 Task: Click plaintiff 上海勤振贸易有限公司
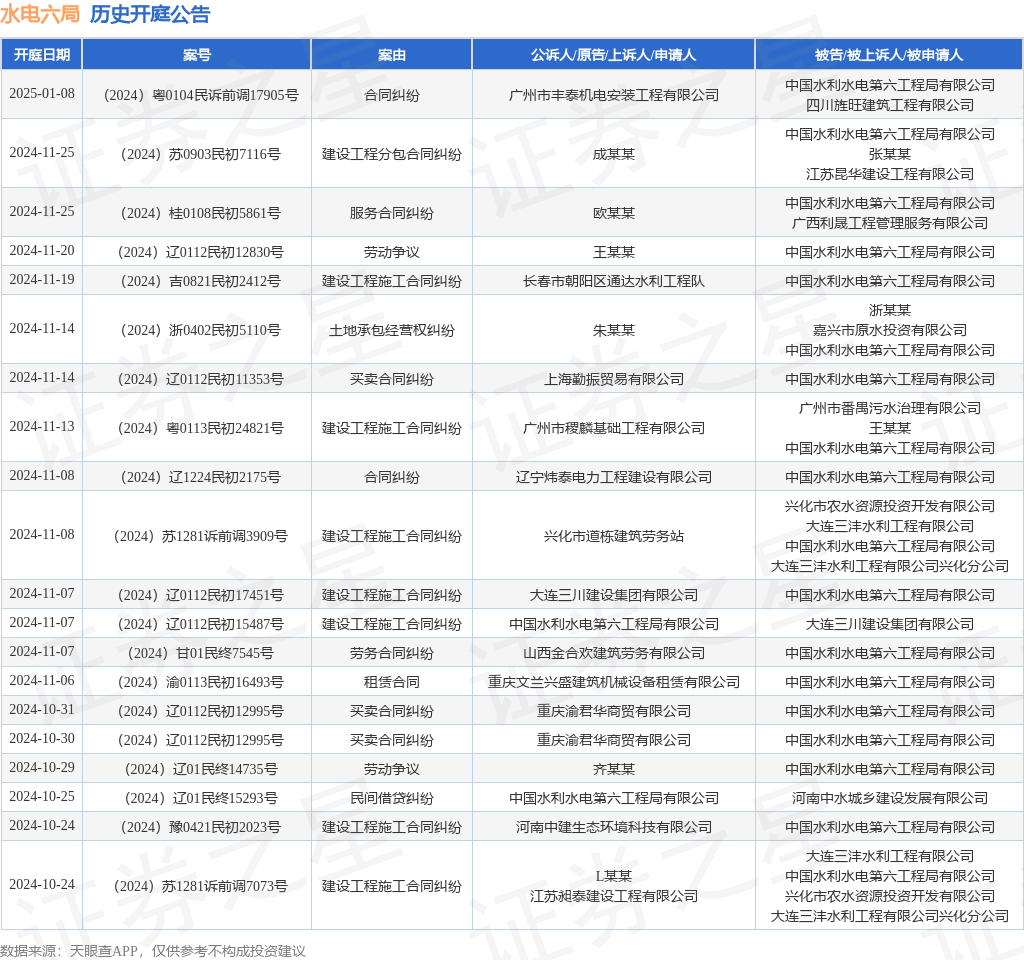(614, 379)
